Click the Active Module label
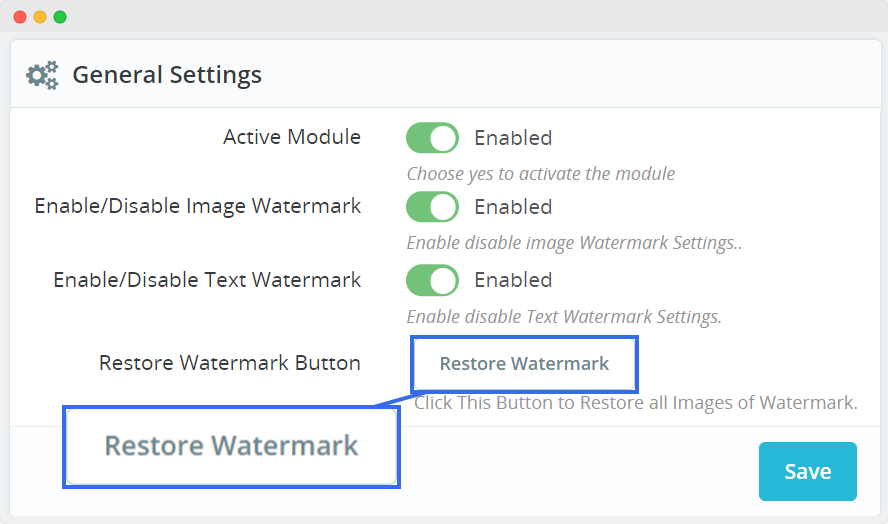The width and height of the screenshot is (888, 524). (x=292, y=137)
